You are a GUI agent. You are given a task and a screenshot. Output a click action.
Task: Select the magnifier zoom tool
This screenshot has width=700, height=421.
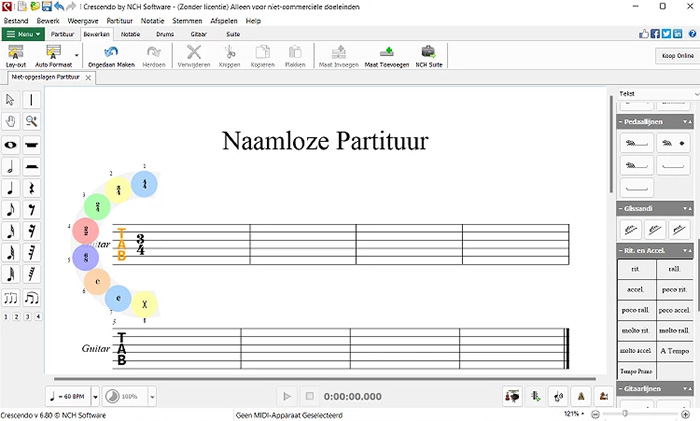31,121
